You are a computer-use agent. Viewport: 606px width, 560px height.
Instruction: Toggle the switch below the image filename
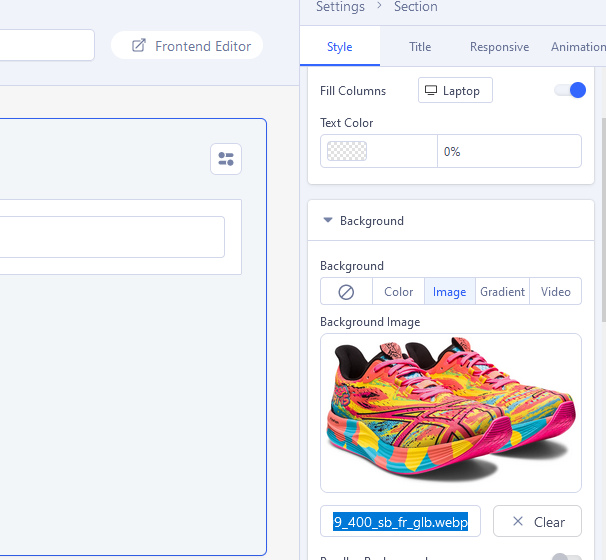(x=566, y=558)
